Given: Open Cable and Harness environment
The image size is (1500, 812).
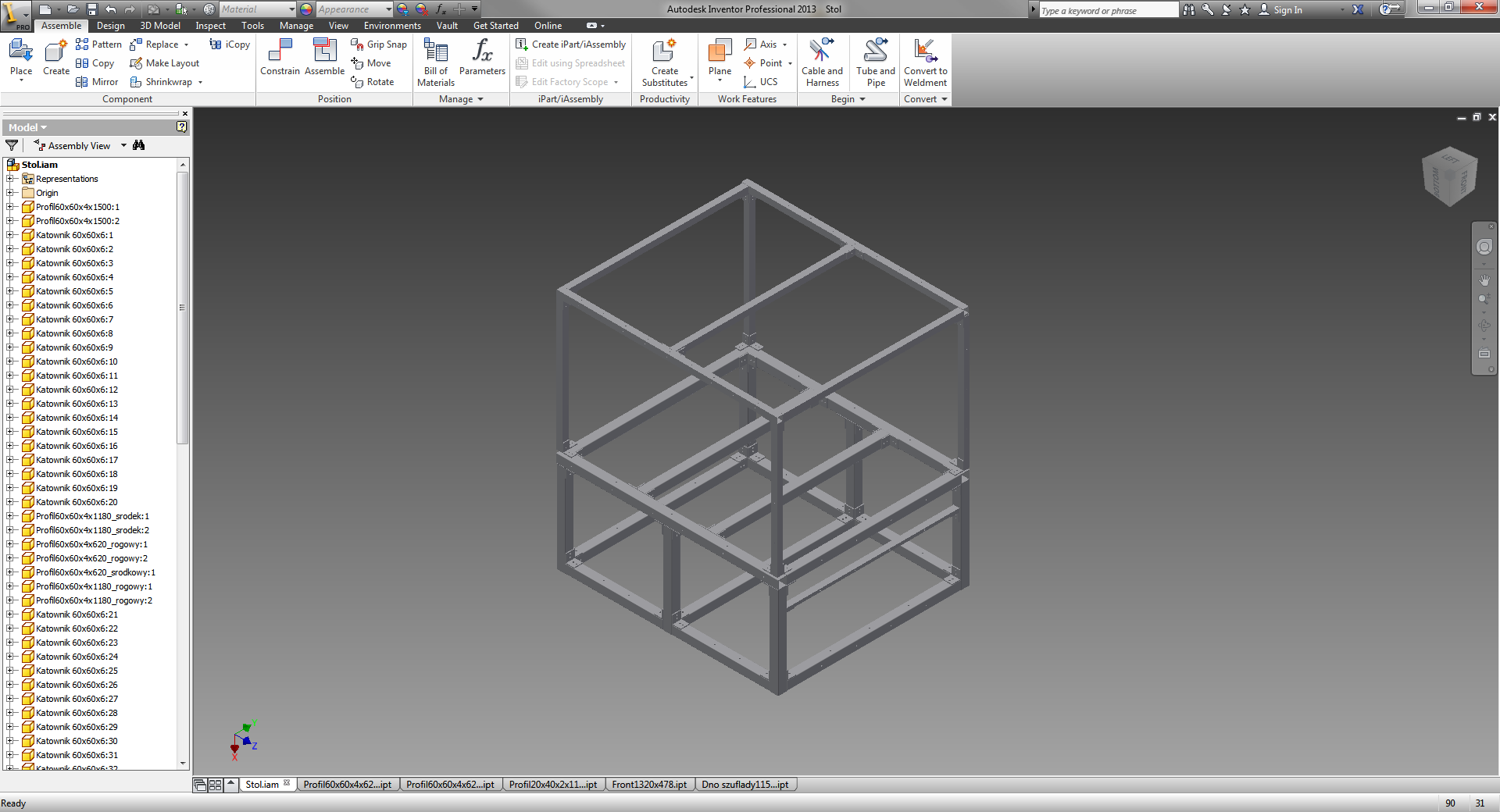Looking at the screenshot, I should (x=822, y=62).
